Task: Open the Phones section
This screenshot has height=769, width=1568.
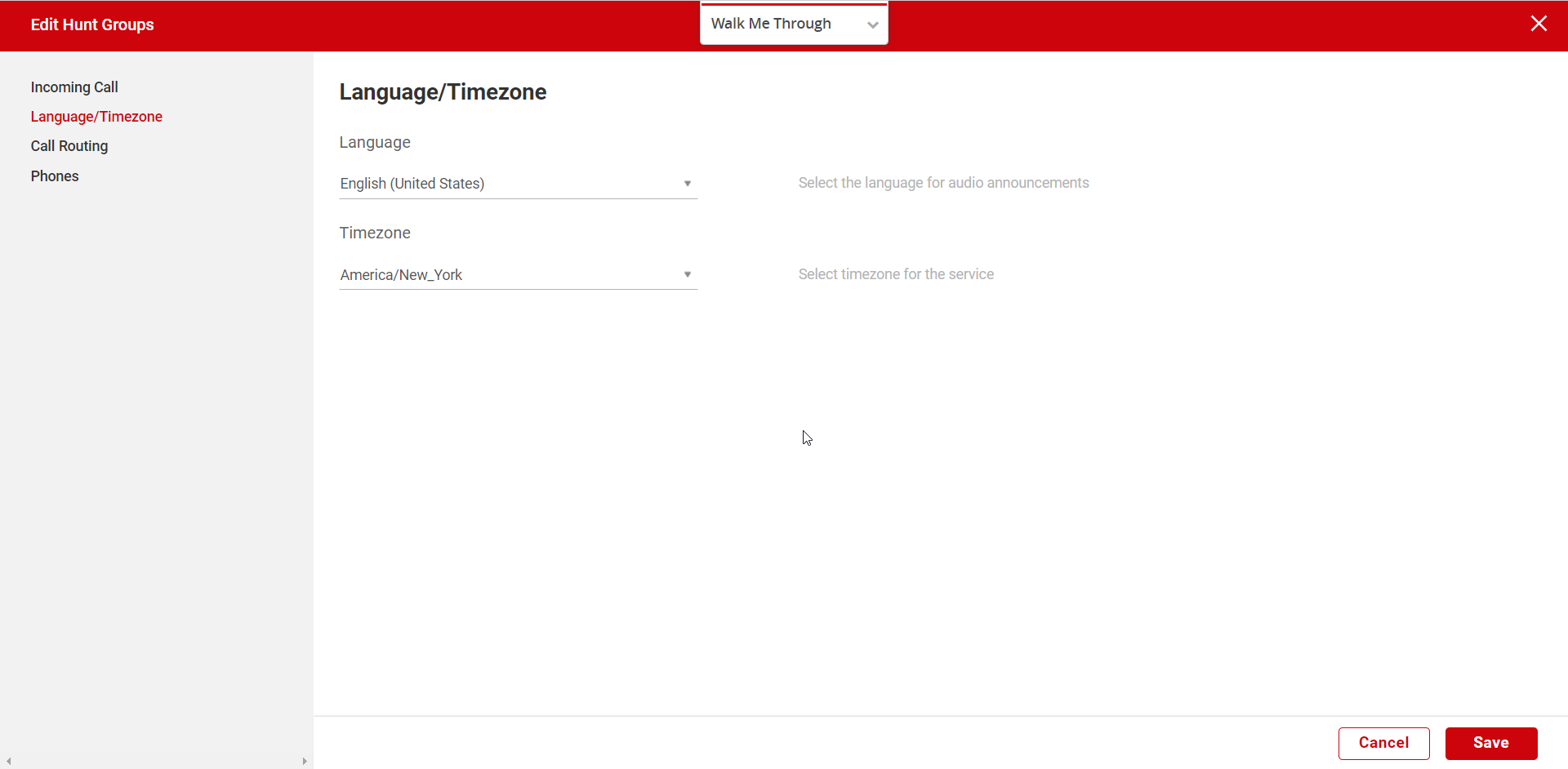Action: [x=55, y=176]
